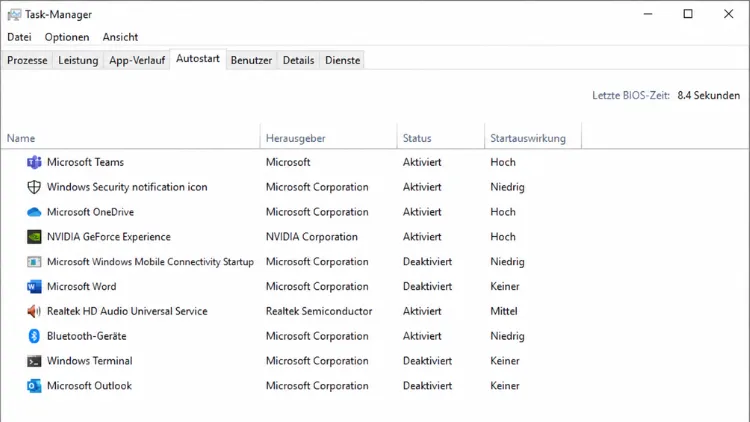This screenshot has height=422, width=750.
Task: Click Deaktiviert status of Microsoft Word
Action: pyautogui.click(x=427, y=287)
